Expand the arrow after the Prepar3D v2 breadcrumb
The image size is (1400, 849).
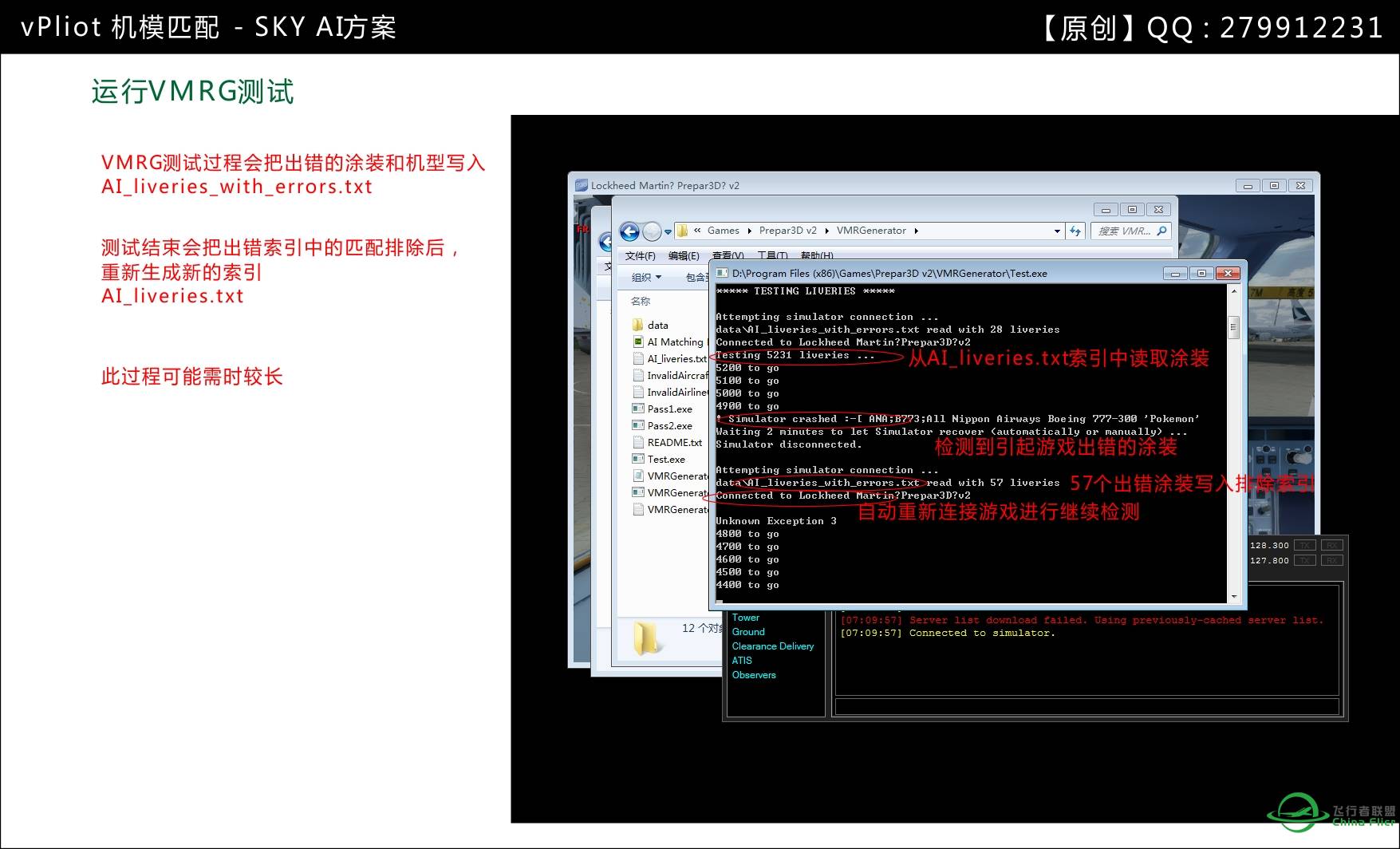click(x=827, y=231)
